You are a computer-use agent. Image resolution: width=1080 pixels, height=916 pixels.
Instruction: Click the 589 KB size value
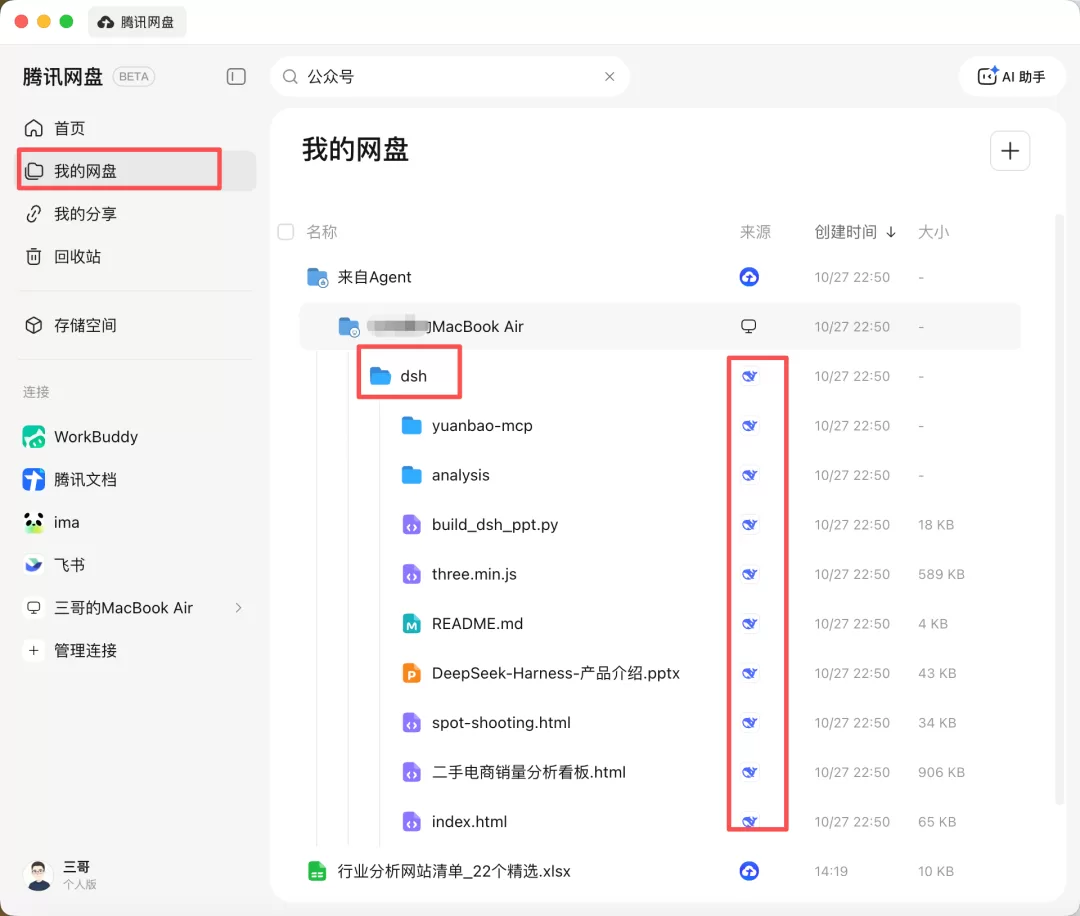[941, 574]
